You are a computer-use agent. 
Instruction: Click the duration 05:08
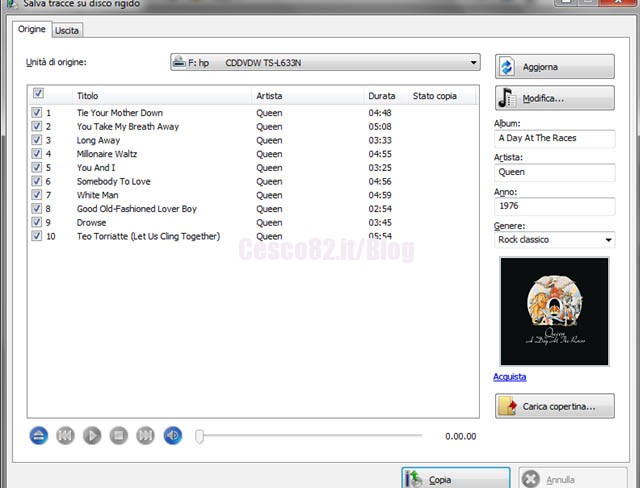[380, 126]
